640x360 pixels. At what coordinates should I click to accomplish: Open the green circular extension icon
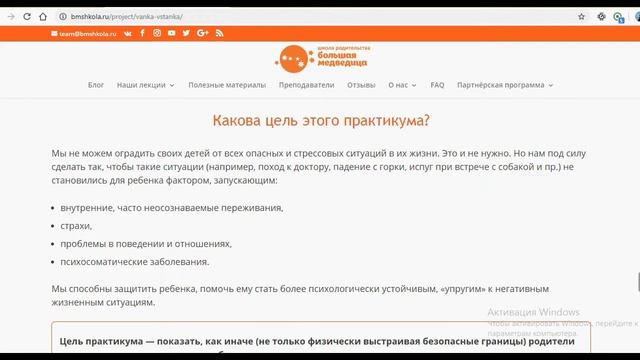(618, 17)
